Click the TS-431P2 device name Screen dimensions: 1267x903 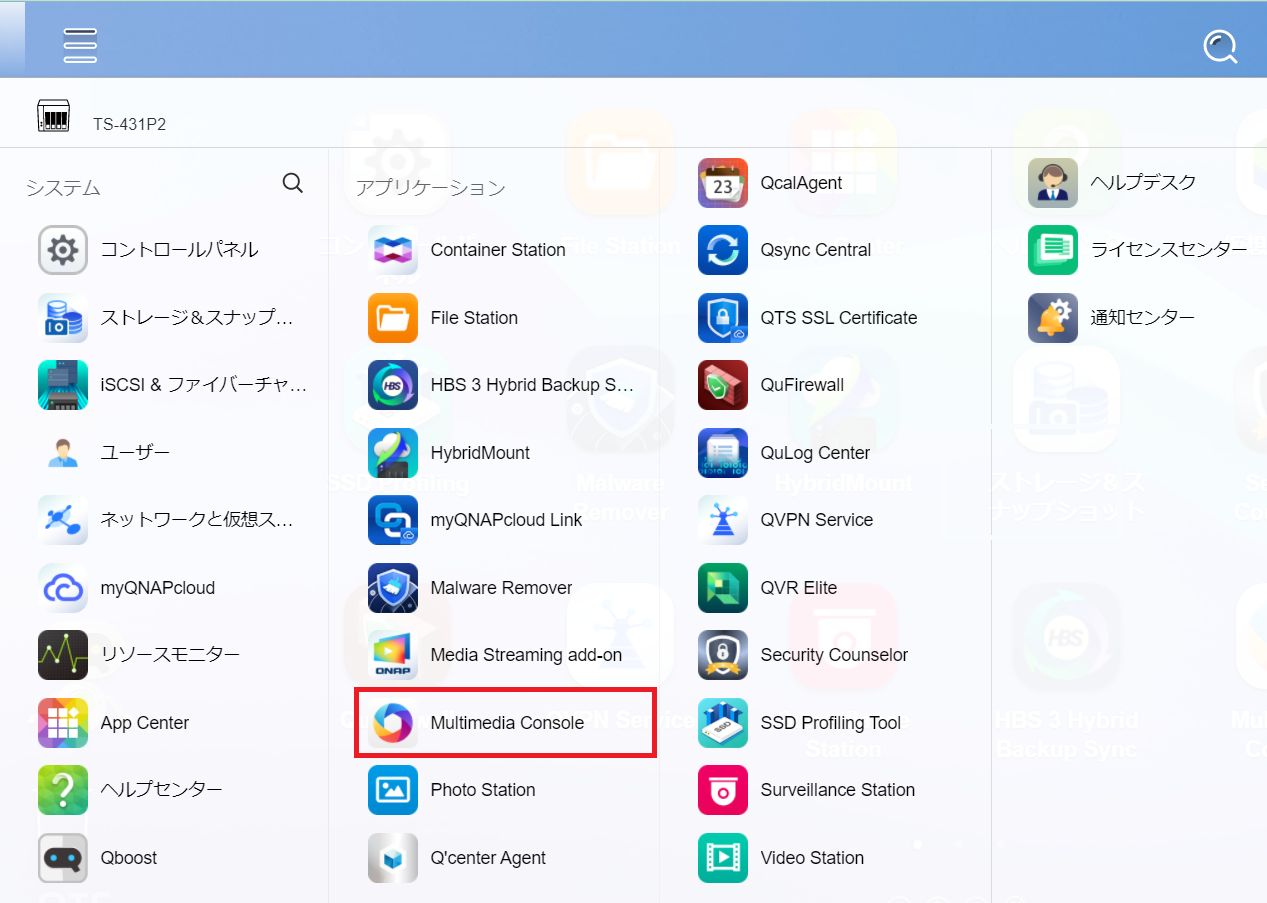[x=130, y=125]
